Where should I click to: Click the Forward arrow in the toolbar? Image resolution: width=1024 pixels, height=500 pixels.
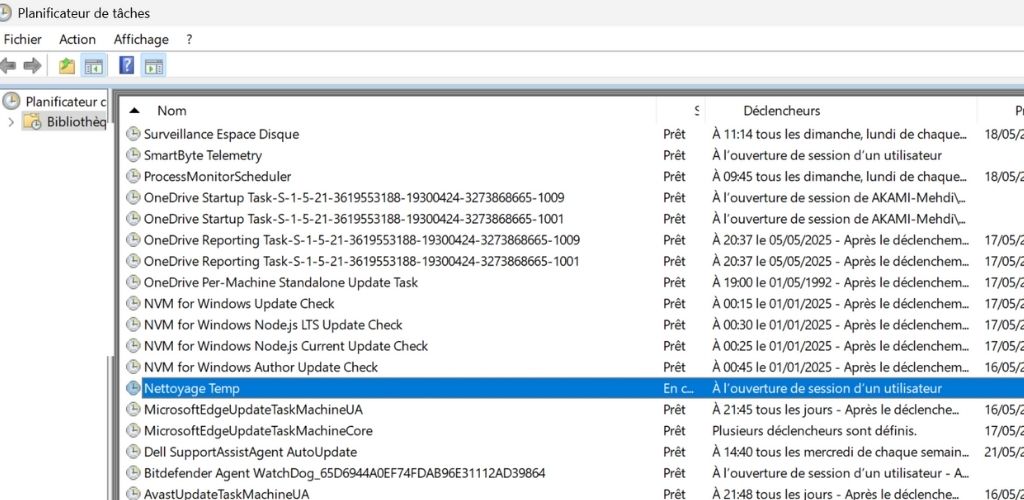[x=33, y=66]
